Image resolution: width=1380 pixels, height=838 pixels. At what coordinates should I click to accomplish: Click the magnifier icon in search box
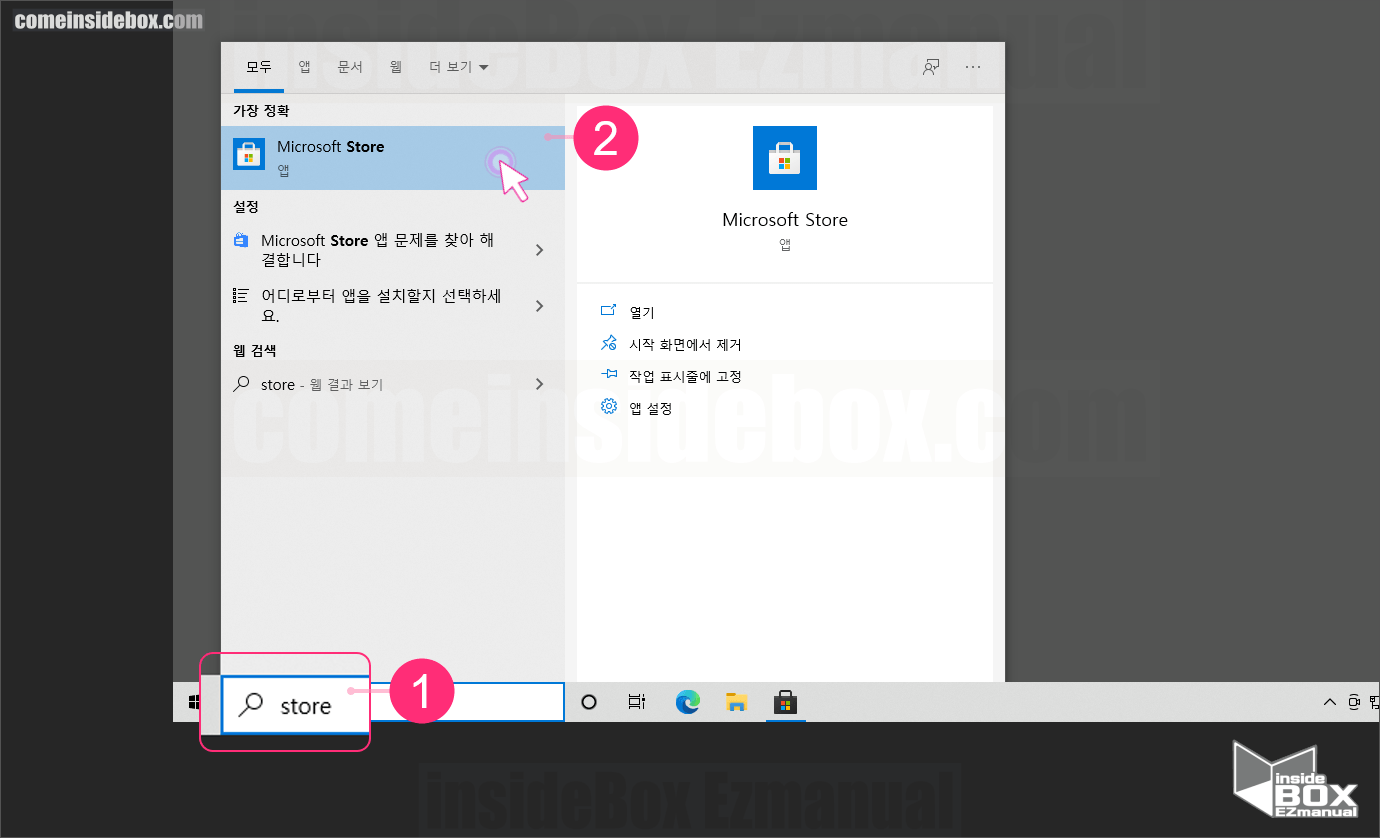[252, 705]
